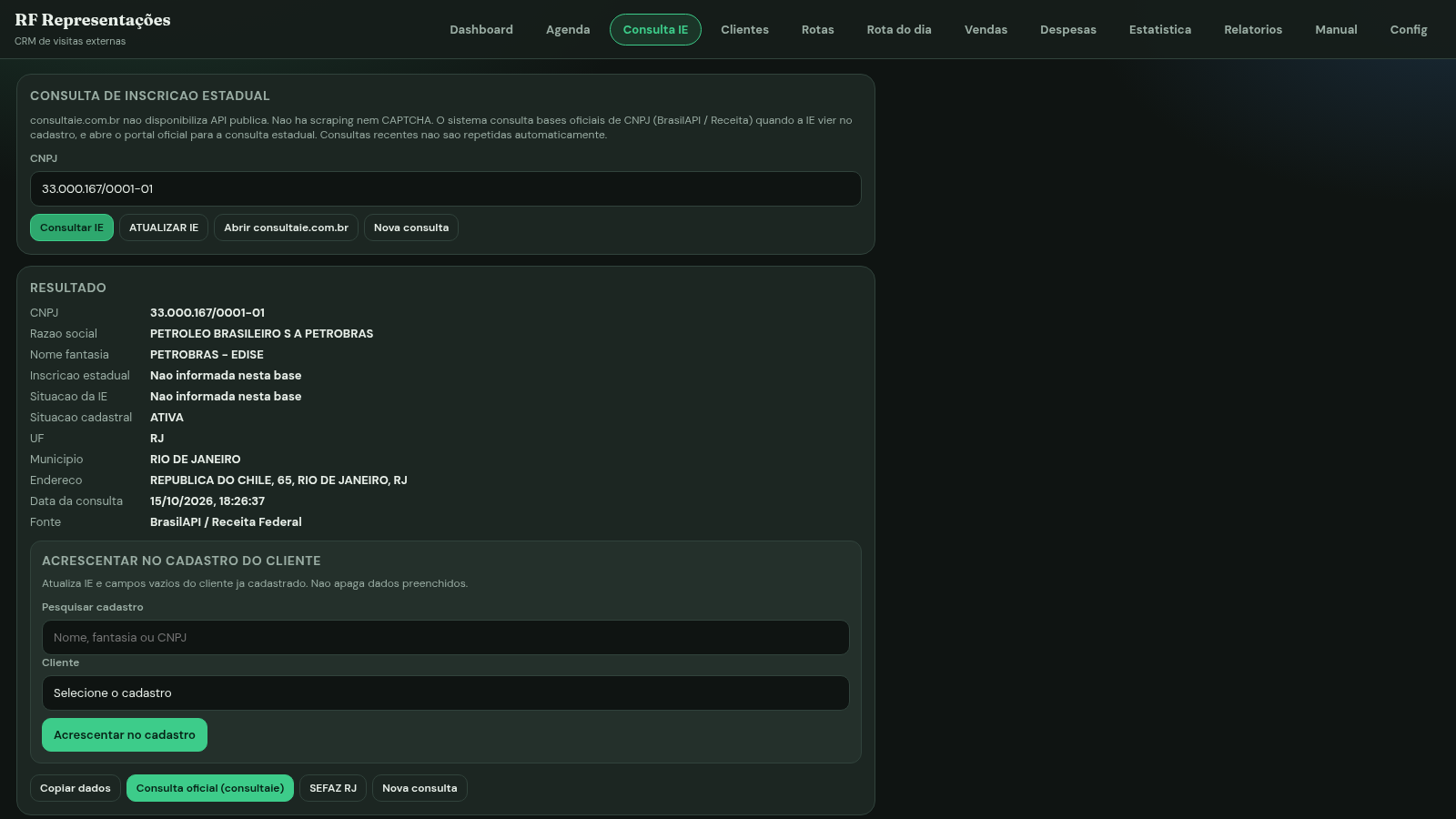
Task: Click the Situacao da IE value text
Action: click(x=226, y=397)
